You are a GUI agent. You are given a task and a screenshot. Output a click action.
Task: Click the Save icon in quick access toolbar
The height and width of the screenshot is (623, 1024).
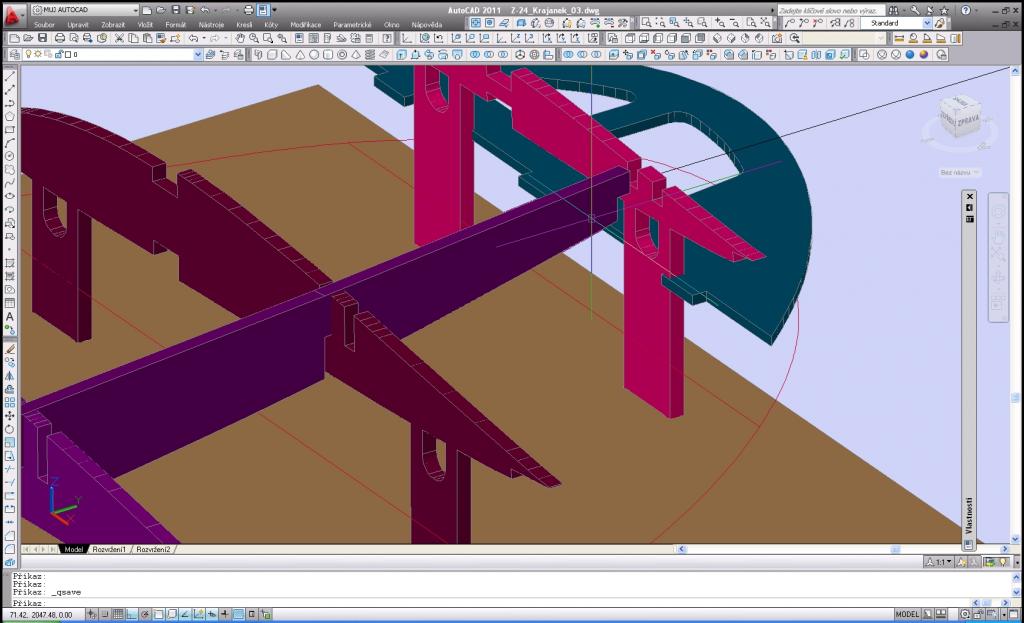click(175, 9)
